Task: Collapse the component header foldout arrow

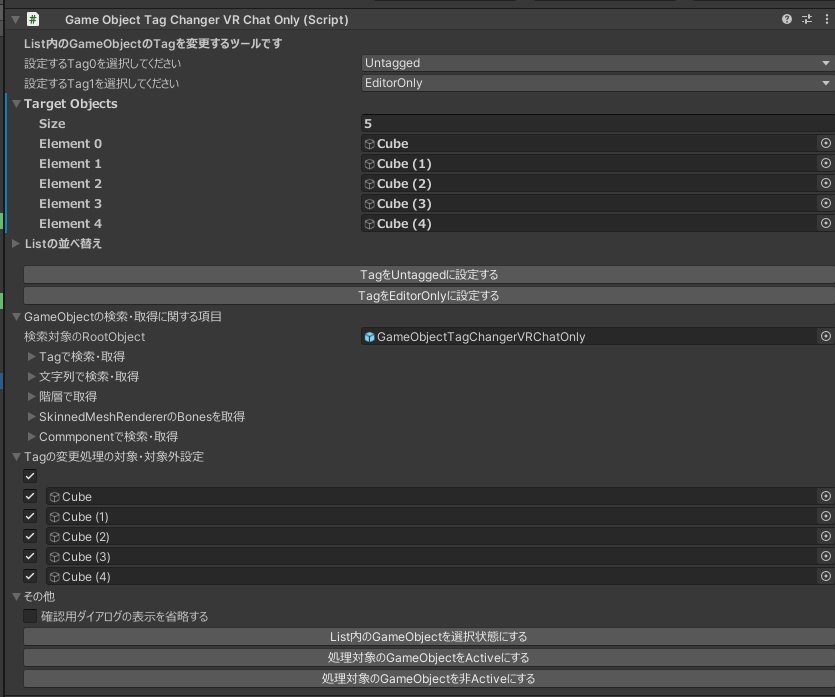Action: [x=15, y=20]
